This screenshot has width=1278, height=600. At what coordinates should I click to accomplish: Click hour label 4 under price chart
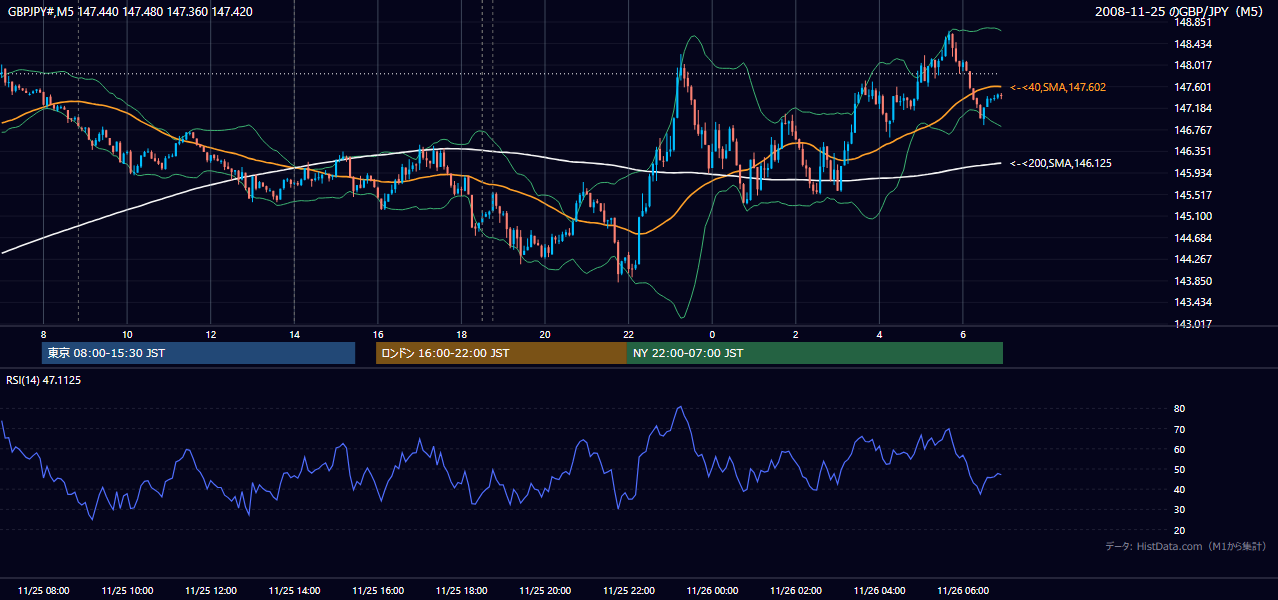(x=879, y=334)
